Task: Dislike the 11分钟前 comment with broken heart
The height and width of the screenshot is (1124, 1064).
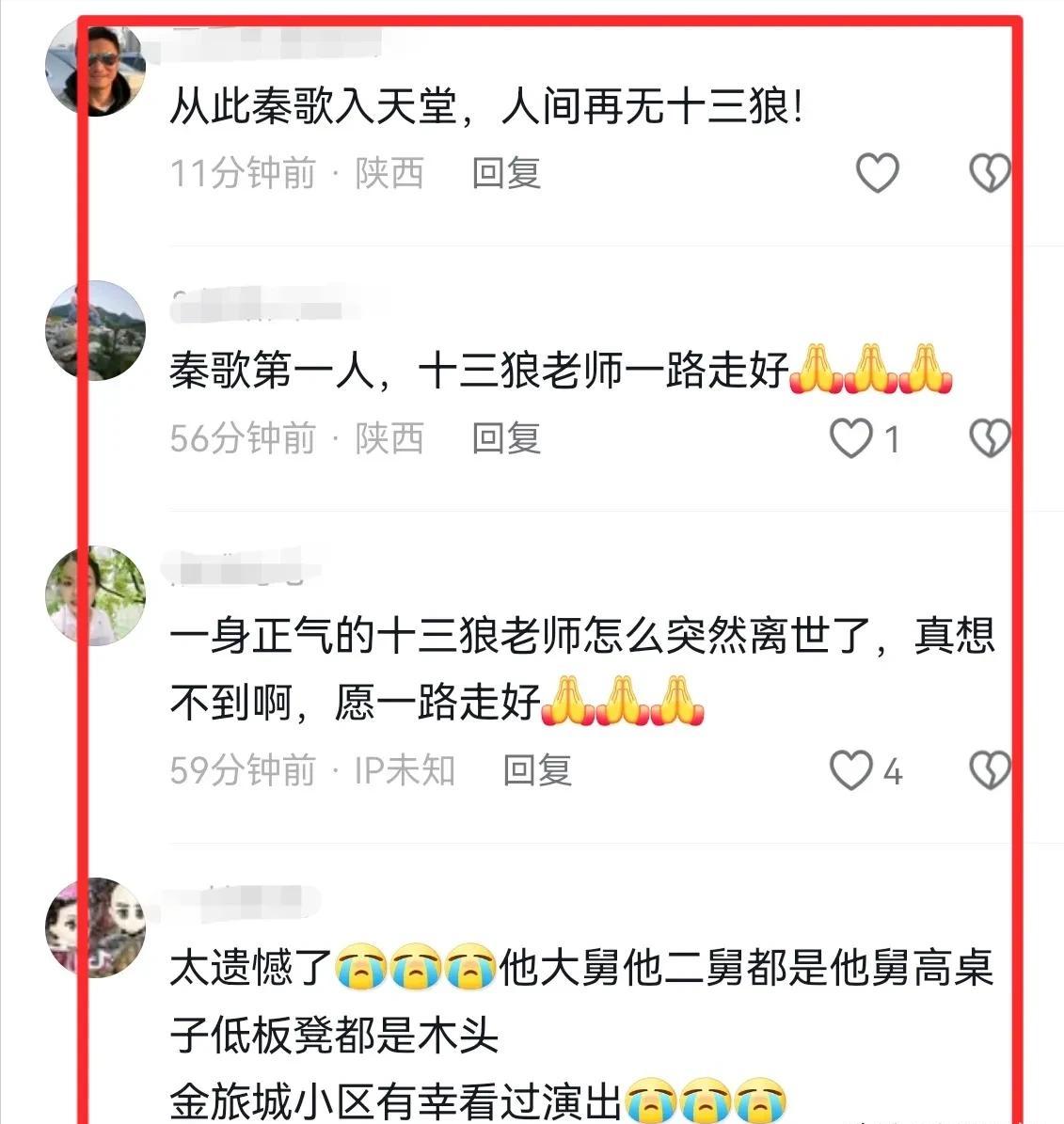Action: click(991, 173)
